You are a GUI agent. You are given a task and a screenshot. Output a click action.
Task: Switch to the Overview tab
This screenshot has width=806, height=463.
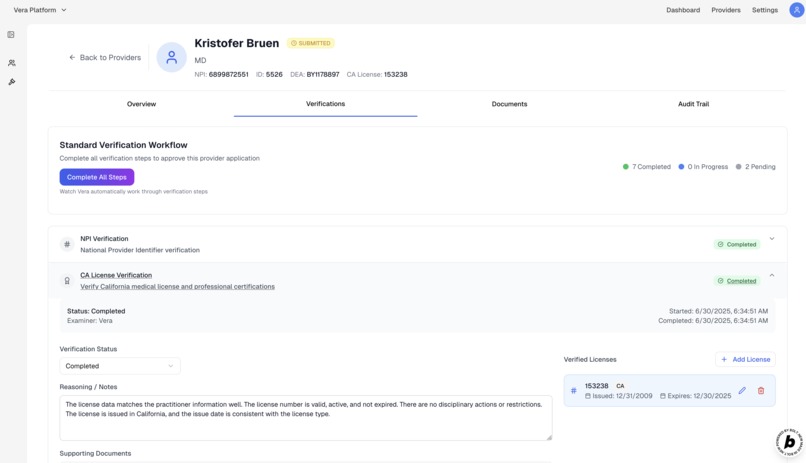coord(141,104)
